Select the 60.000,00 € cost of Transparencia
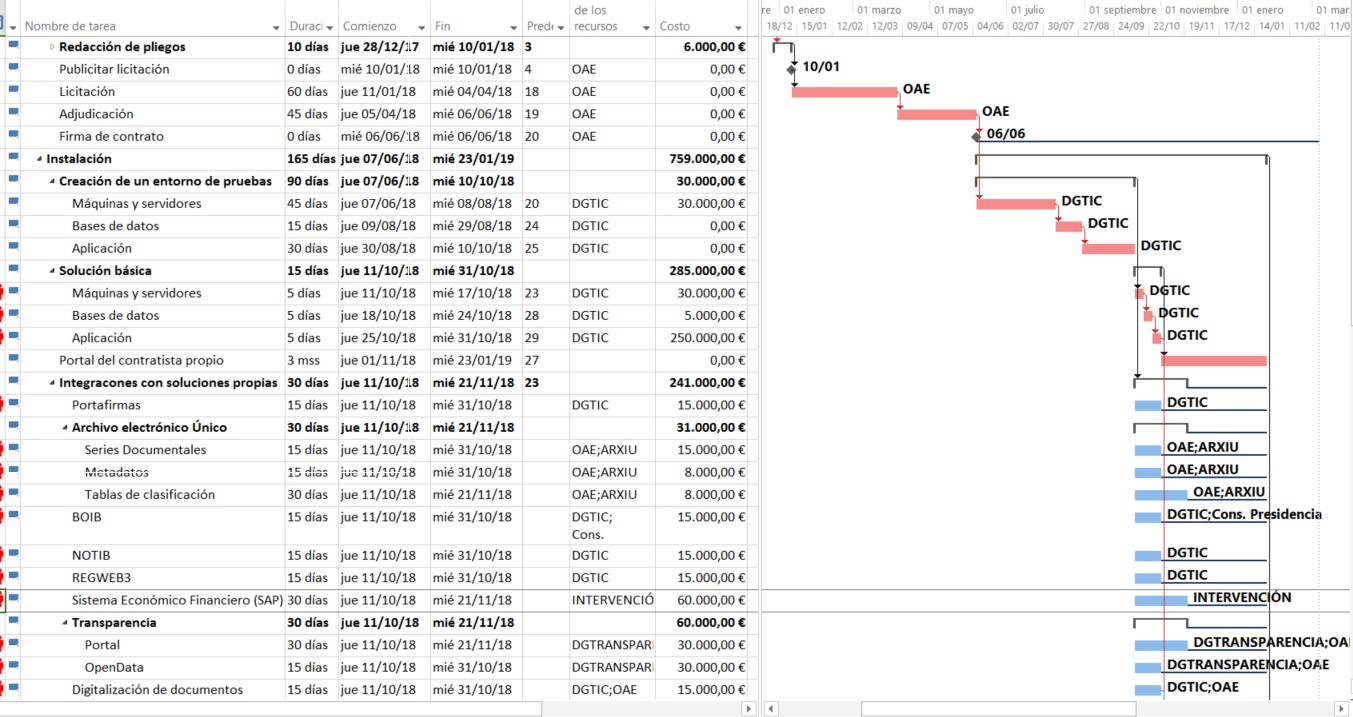The height and width of the screenshot is (717, 1353). pyautogui.click(x=702, y=622)
